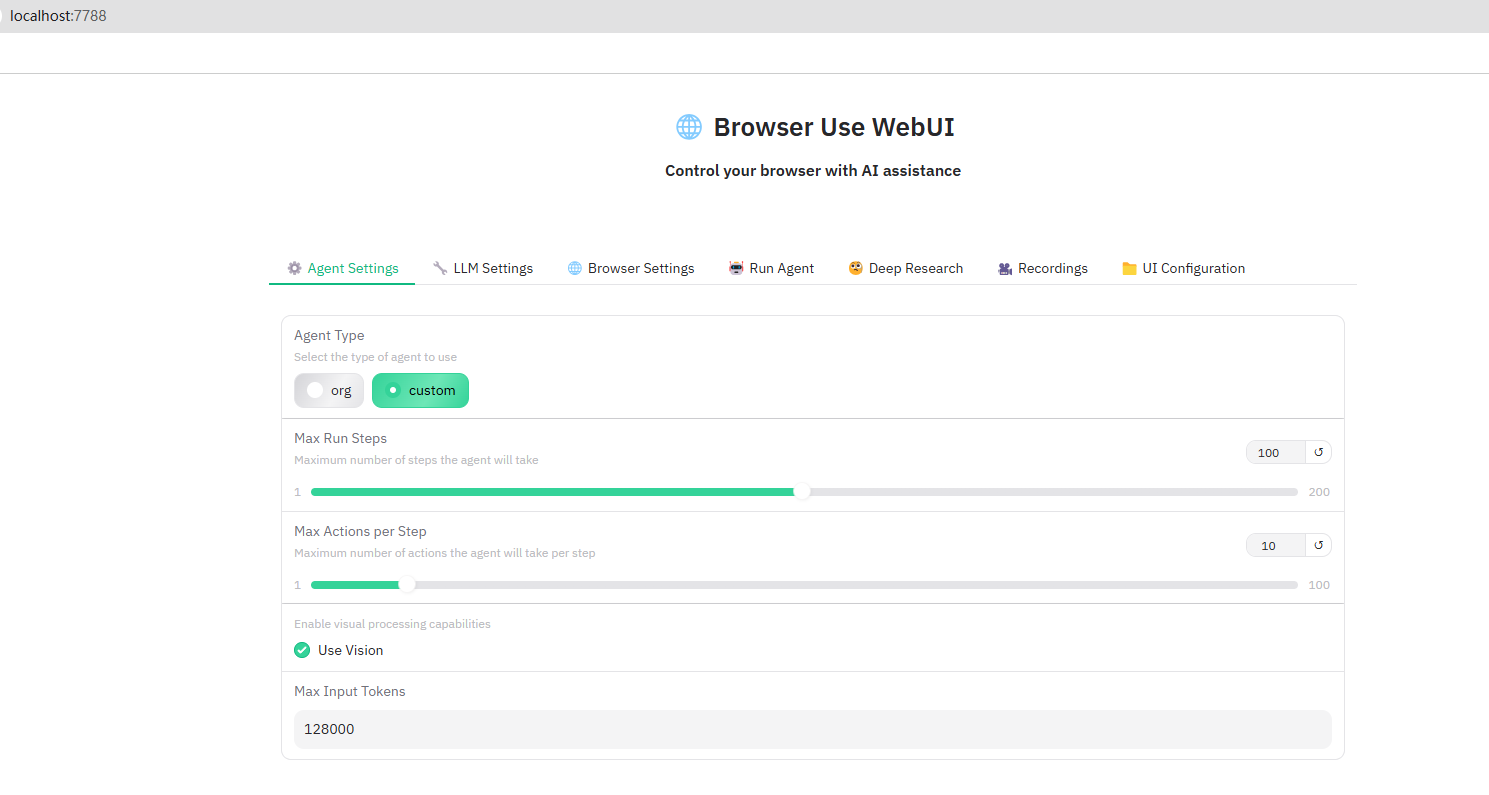
Task: Select the custom agent type
Action: tap(420, 390)
